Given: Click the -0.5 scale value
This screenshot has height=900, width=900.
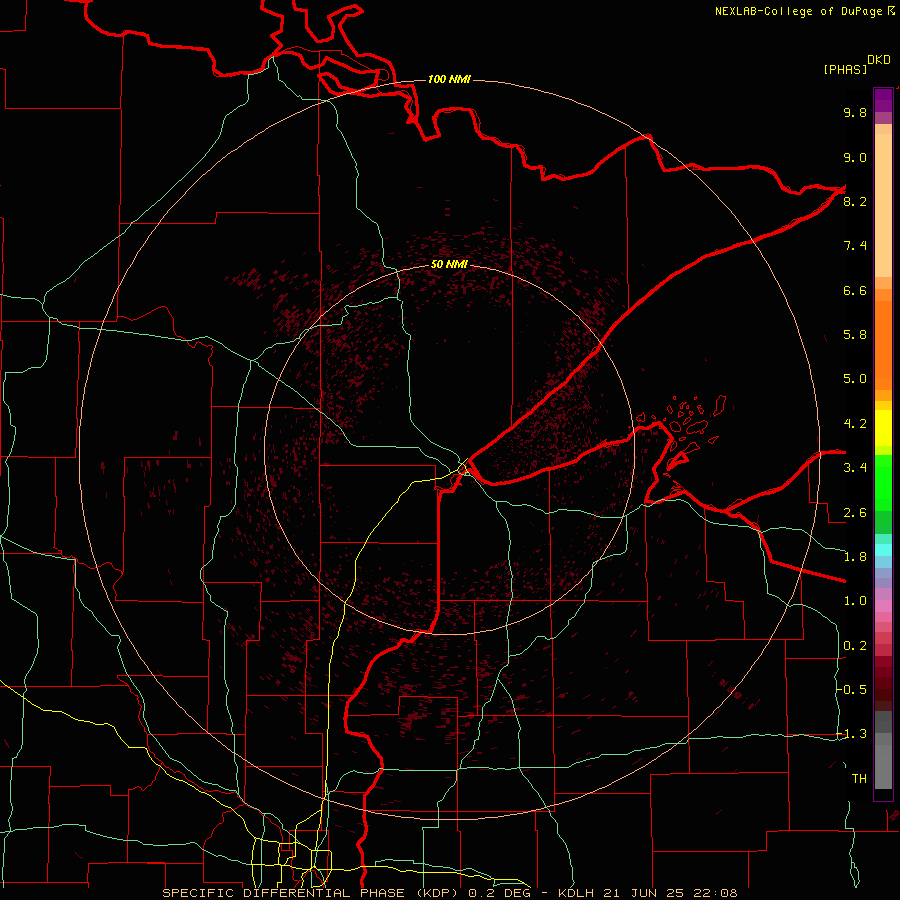Looking at the screenshot, I should point(852,689).
